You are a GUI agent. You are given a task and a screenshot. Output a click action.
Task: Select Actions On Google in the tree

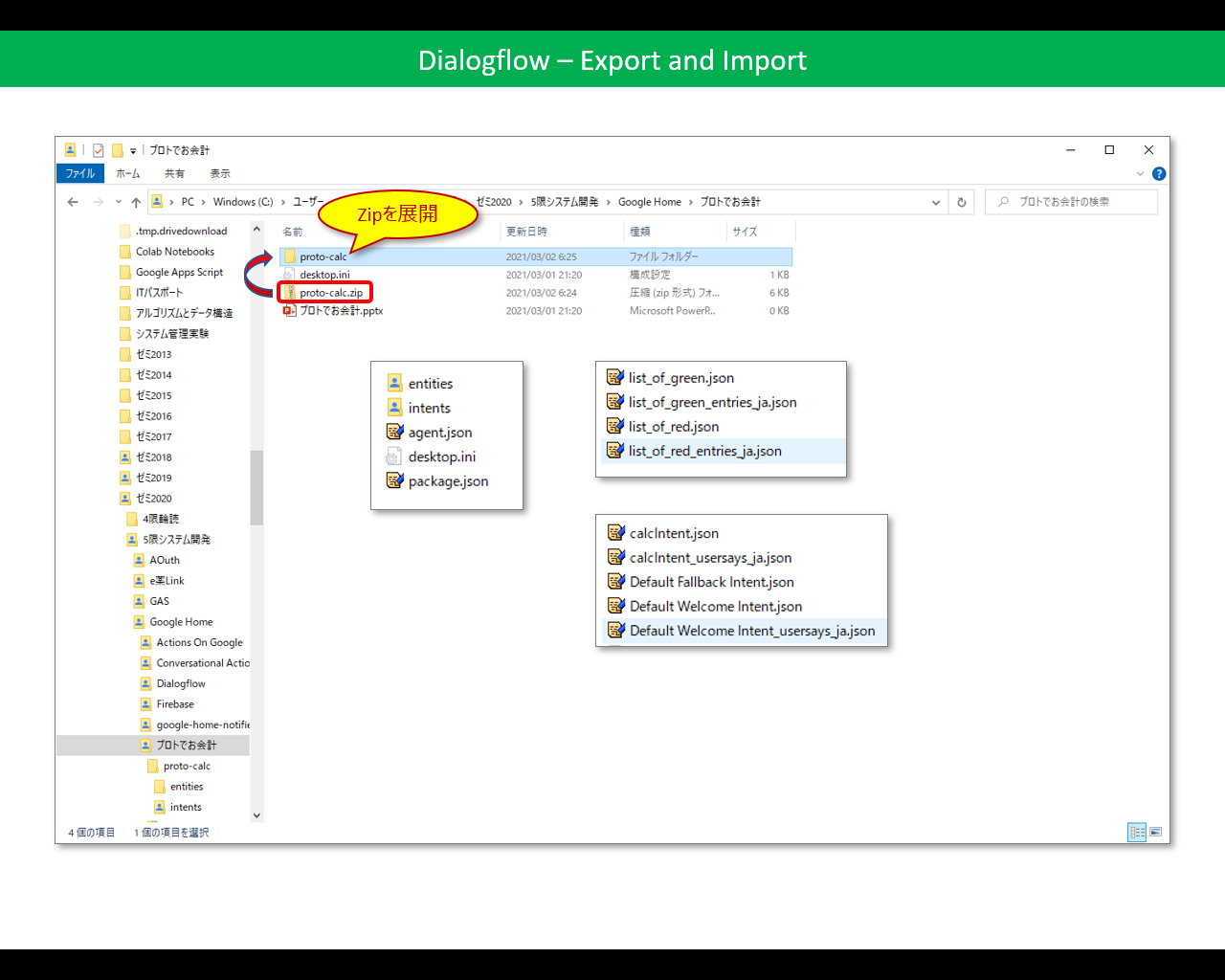[199, 642]
